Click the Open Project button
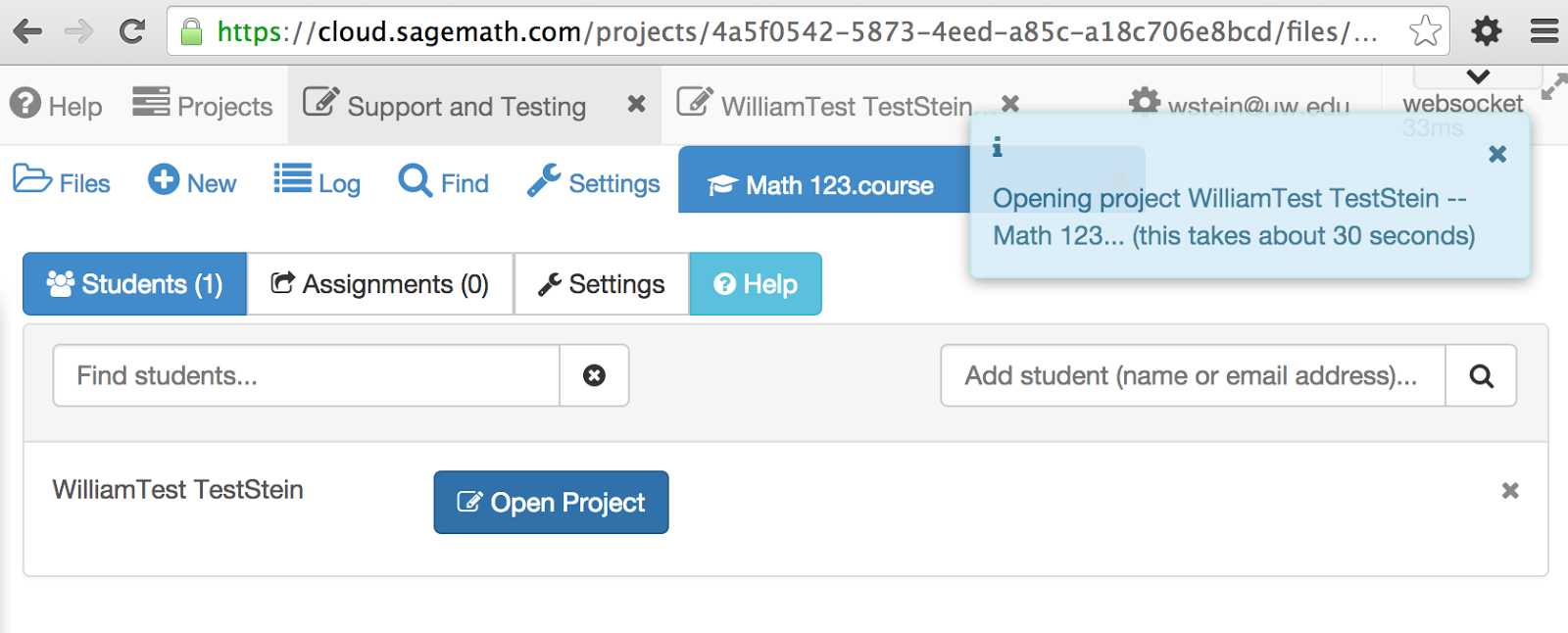This screenshot has height=633, width=1568. (x=551, y=503)
